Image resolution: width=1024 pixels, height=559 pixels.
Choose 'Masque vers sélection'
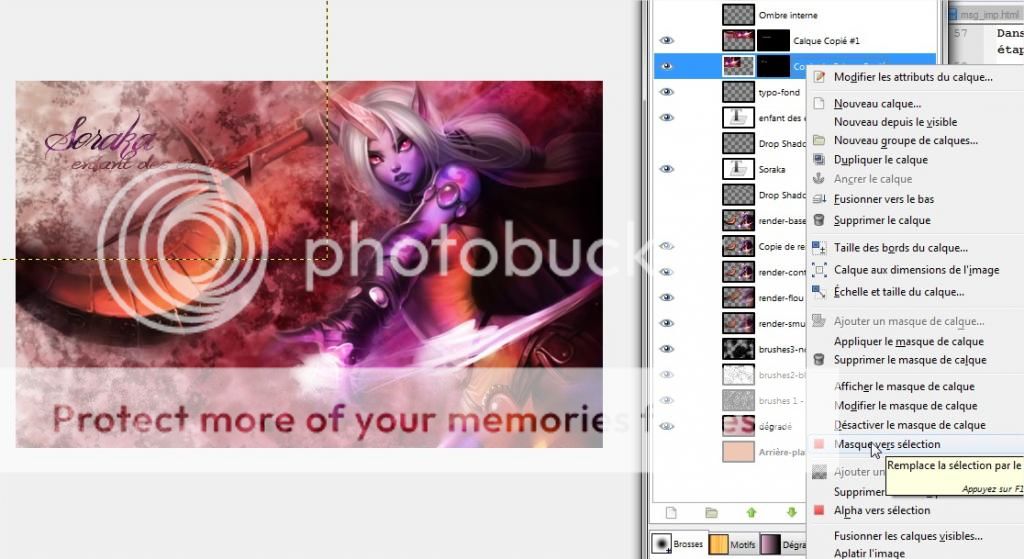(x=887, y=444)
